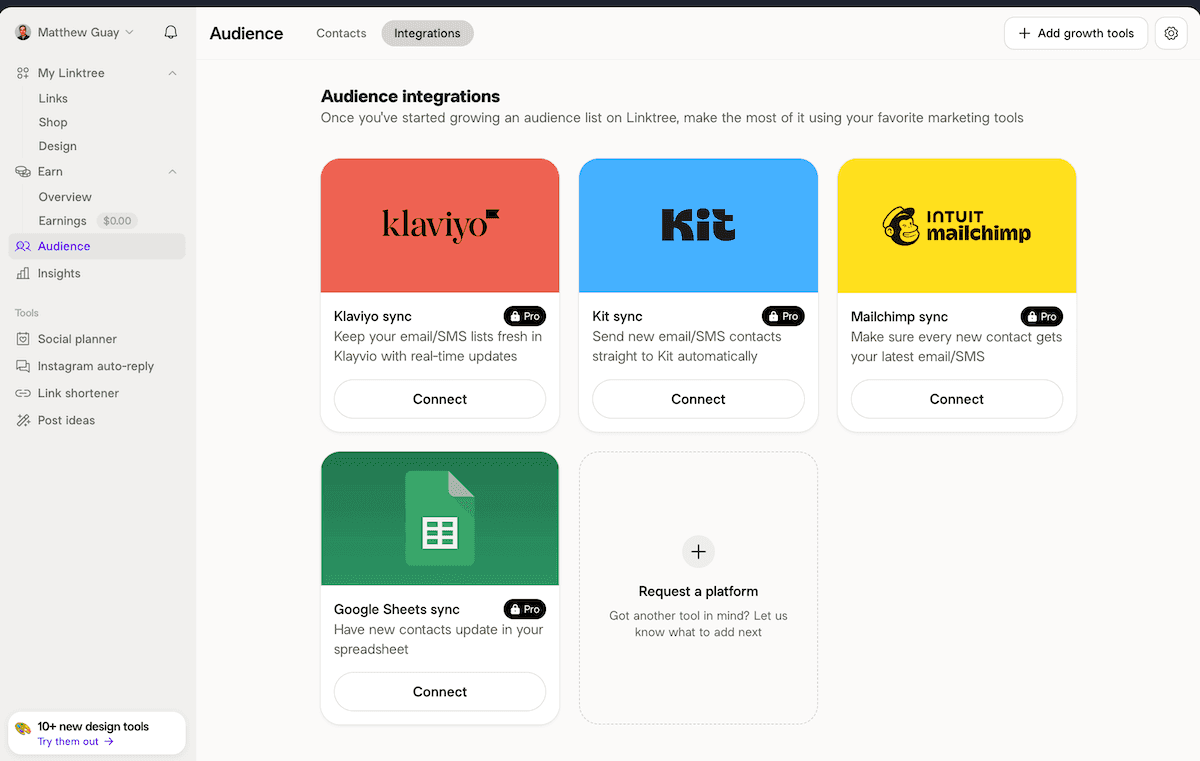Click the Pro badge on Google Sheets sync
The image size is (1200, 761).
pos(525,609)
